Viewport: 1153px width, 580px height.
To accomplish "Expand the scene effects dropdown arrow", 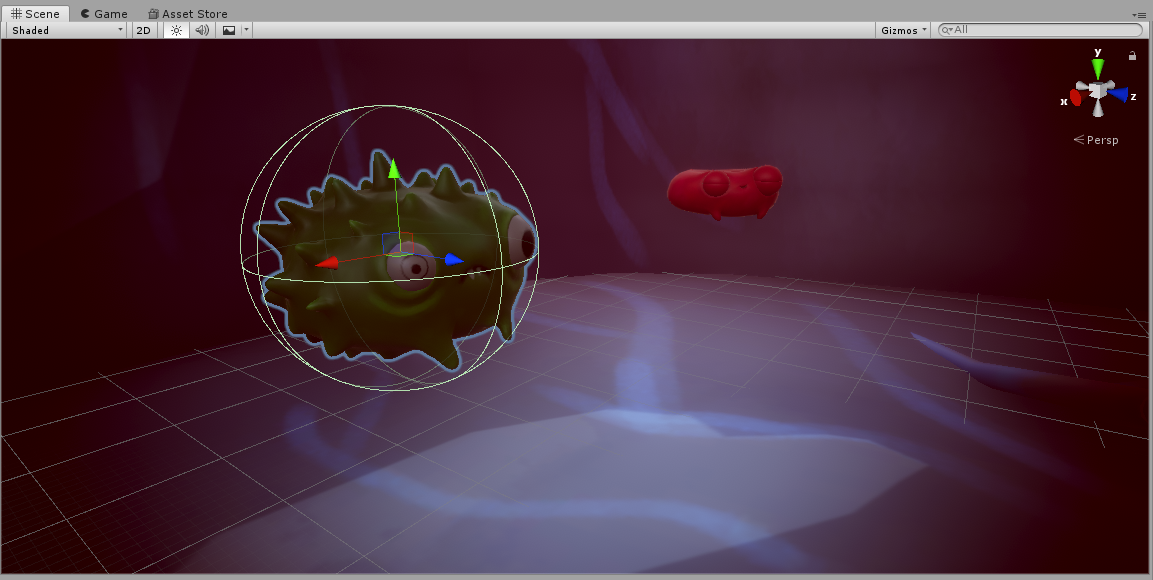I will [246, 30].
